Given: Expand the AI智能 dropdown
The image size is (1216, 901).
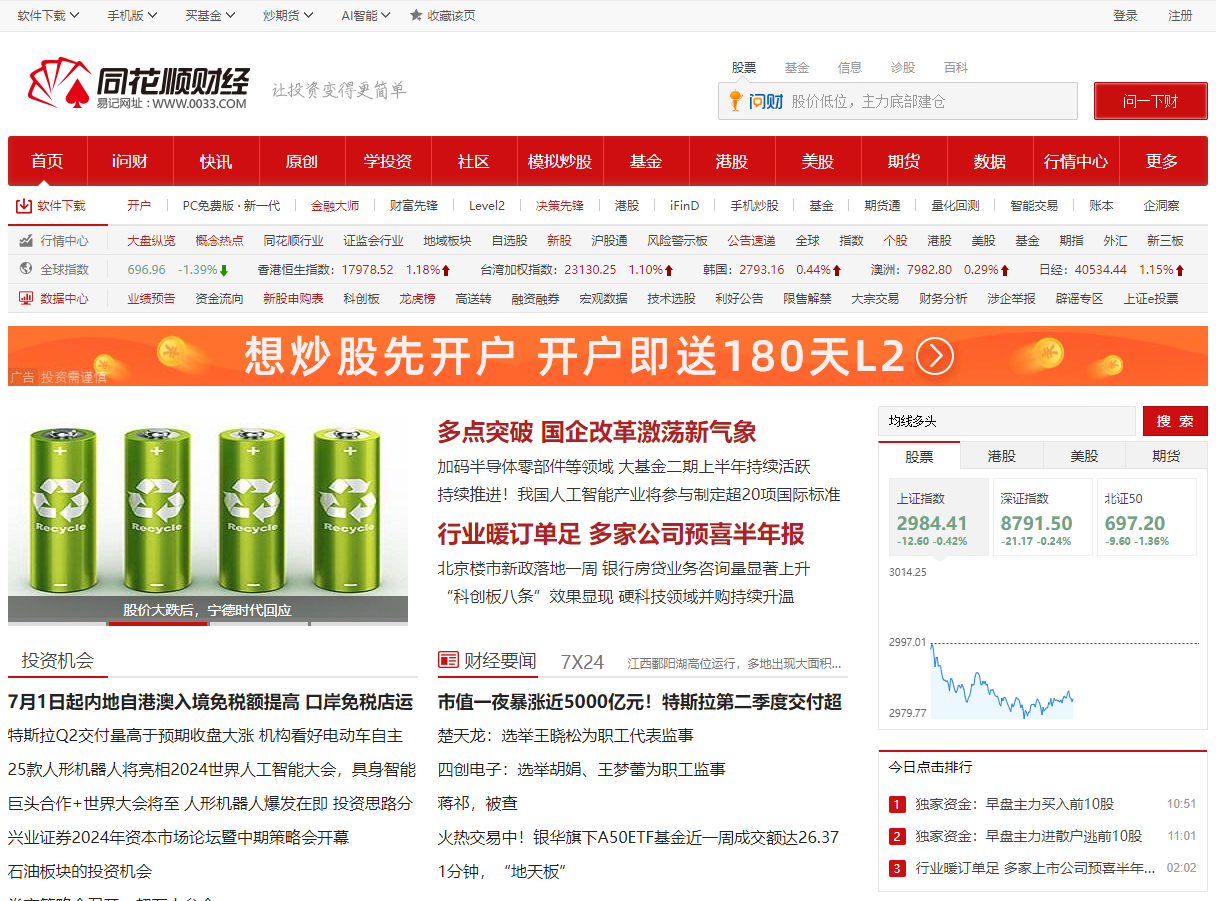Looking at the screenshot, I should coord(366,16).
